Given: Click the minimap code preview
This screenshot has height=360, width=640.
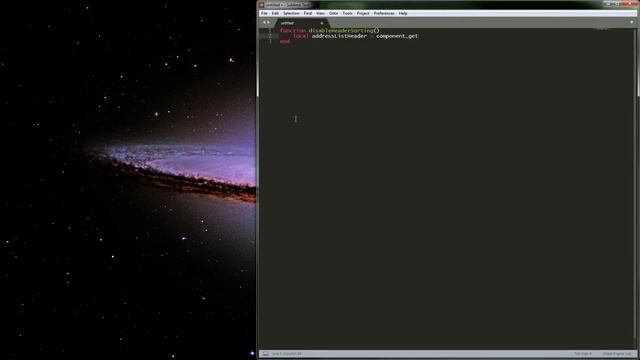Looking at the screenshot, I should (602, 29).
